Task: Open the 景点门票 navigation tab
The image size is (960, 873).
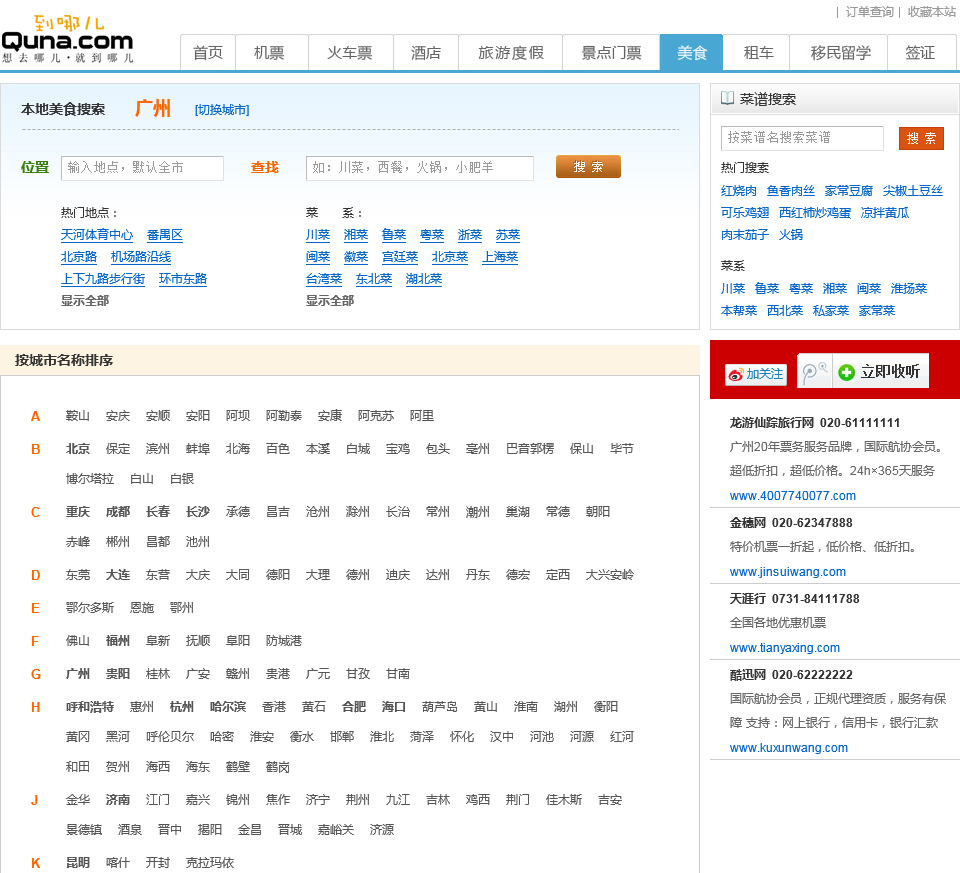Action: pos(611,53)
